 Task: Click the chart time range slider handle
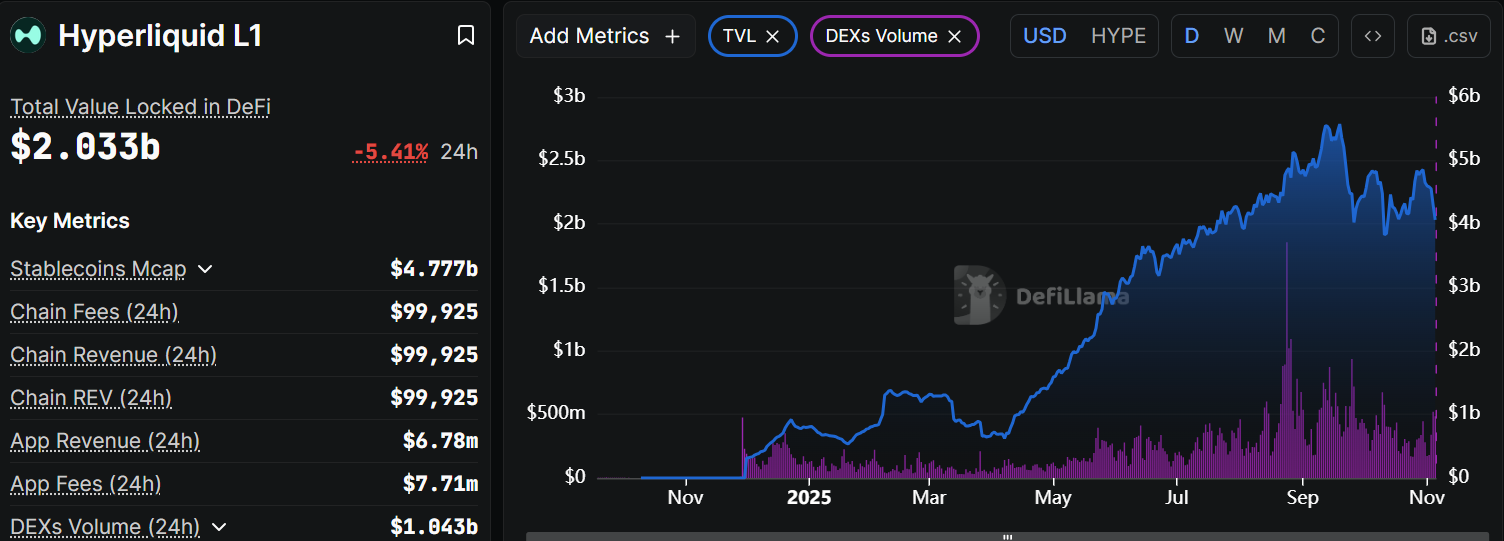[x=1007, y=537]
